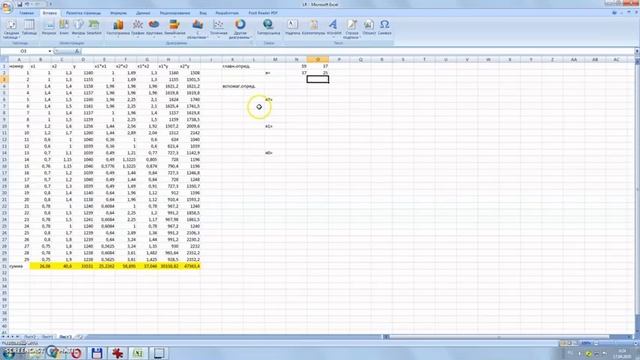Switch to the Разработчик tab
Image resolution: width=640 pixels, height=360 pixels.
coord(227,13)
